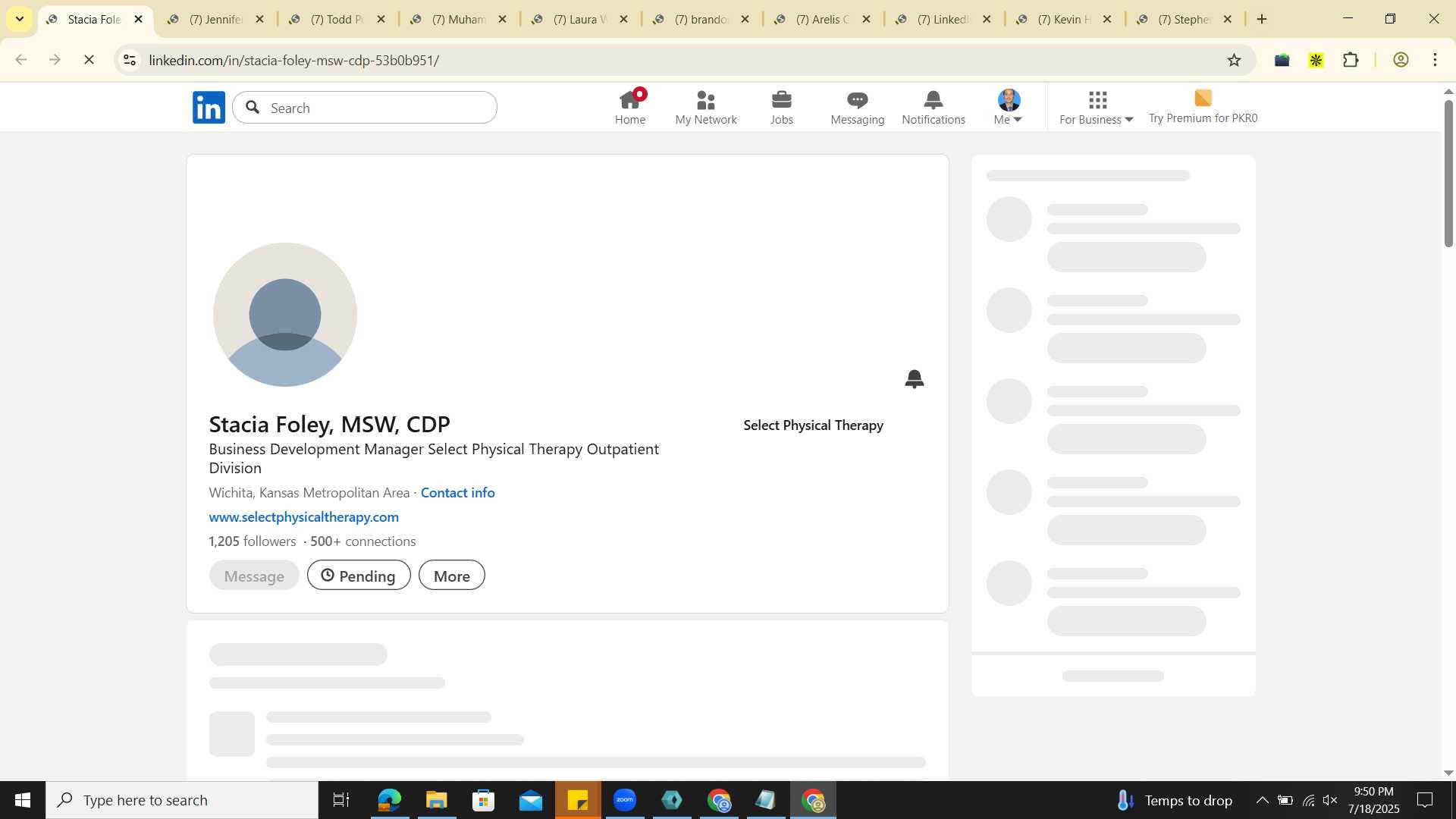Stop loading the page
Viewport: 1456px width, 819px height.
pyautogui.click(x=89, y=60)
